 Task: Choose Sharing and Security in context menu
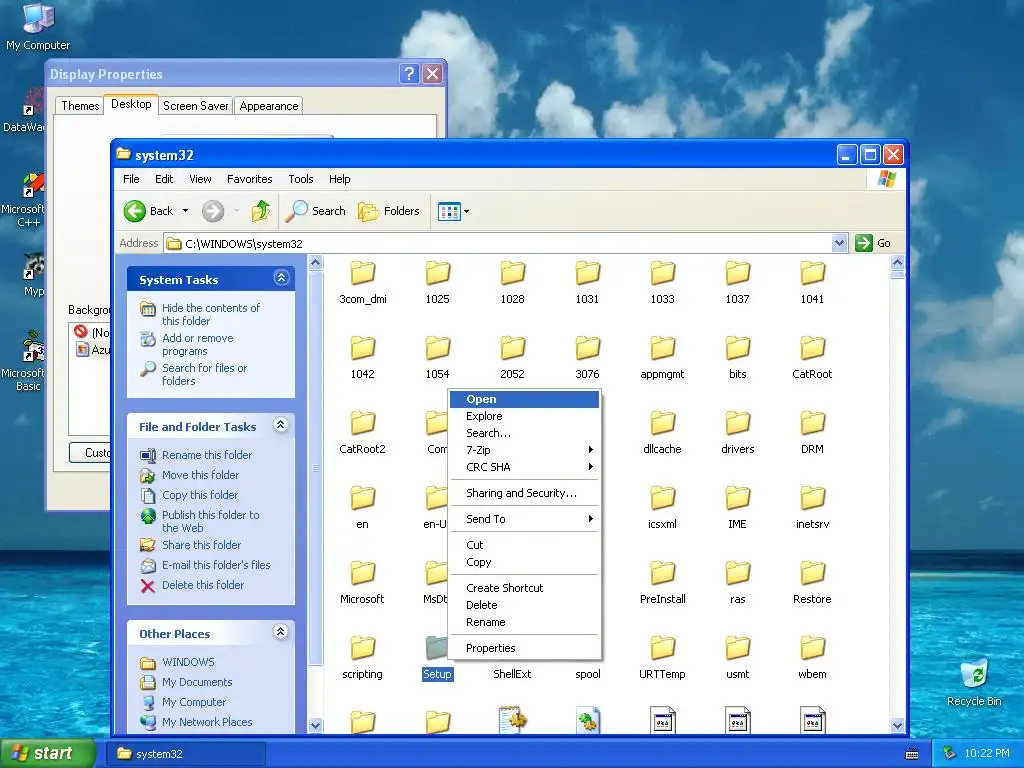[x=524, y=493]
